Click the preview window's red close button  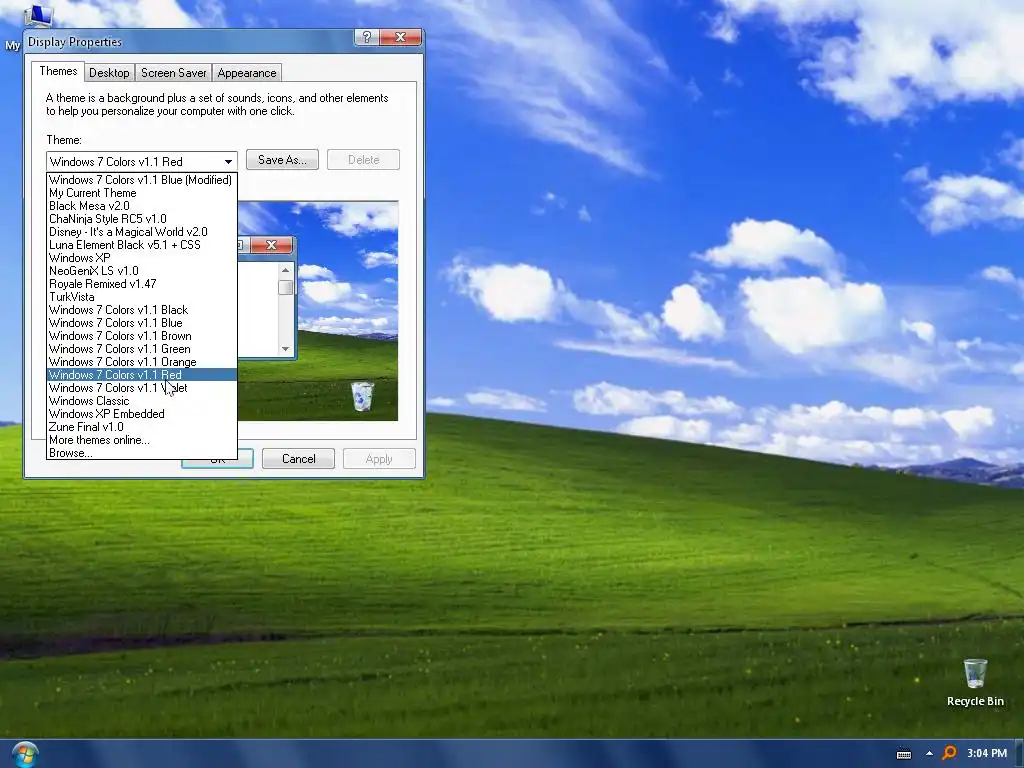(272, 245)
